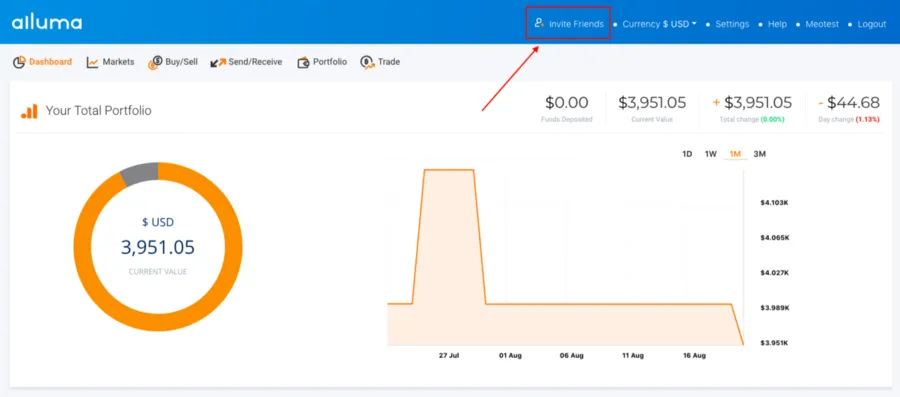This screenshot has height=397, width=900.
Task: Open the Portfolio wallet icon
Action: click(x=303, y=62)
